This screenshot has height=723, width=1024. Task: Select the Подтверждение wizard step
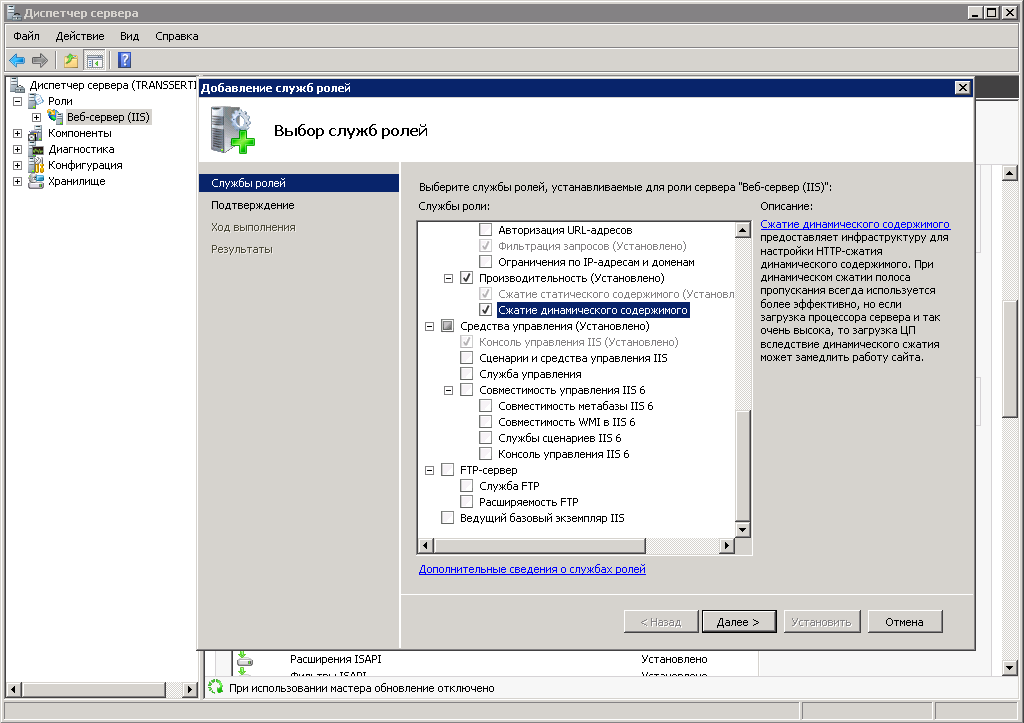coord(252,205)
